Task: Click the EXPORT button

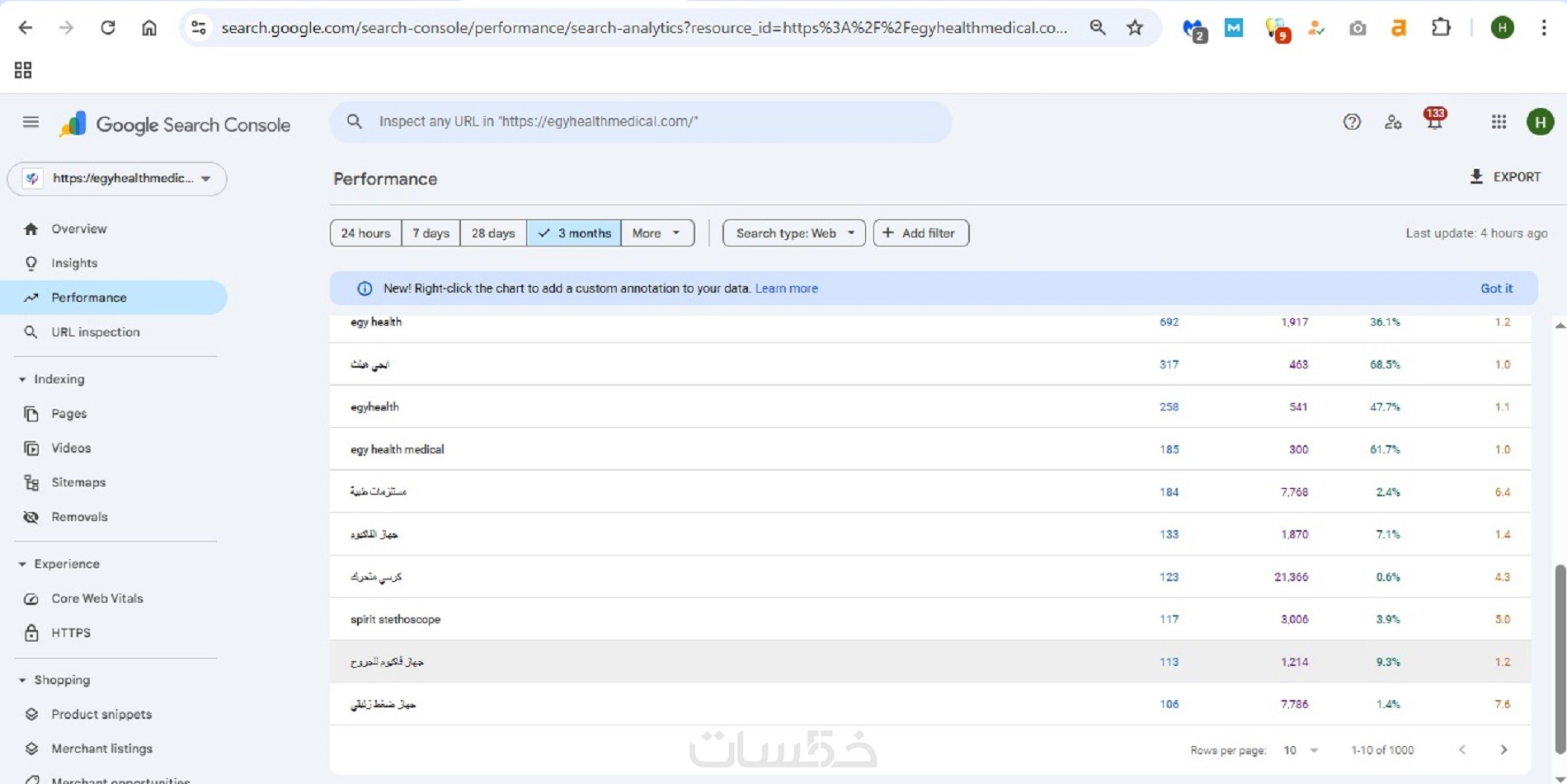Action: coord(1505,177)
